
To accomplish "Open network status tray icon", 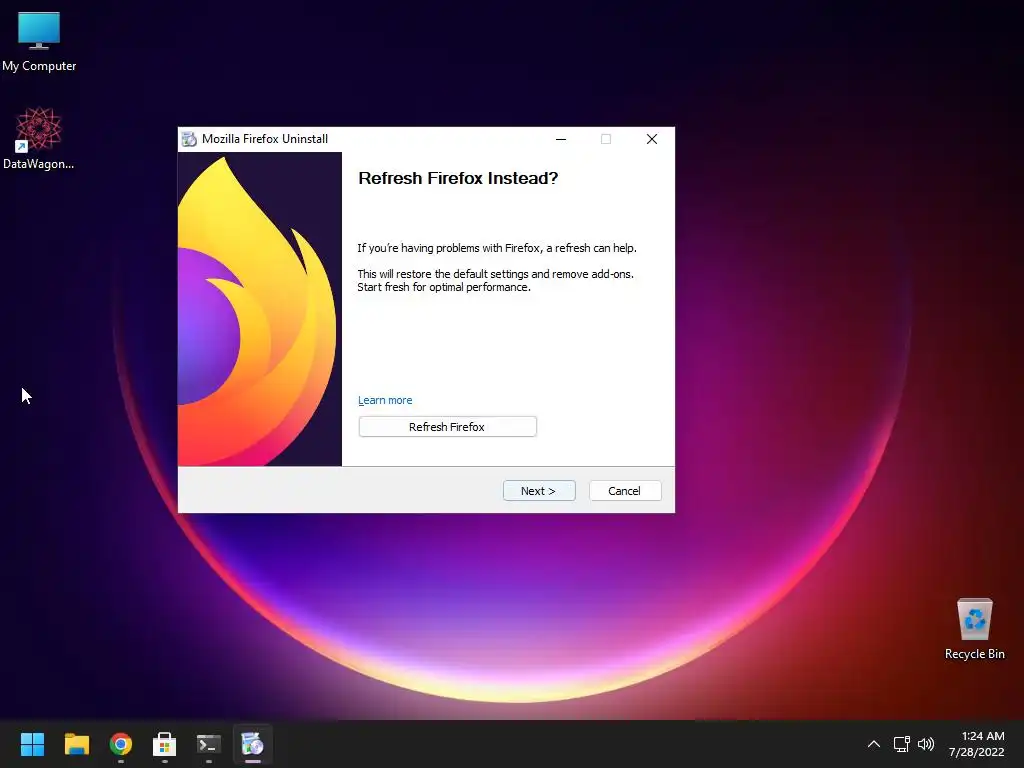I will pos(902,744).
